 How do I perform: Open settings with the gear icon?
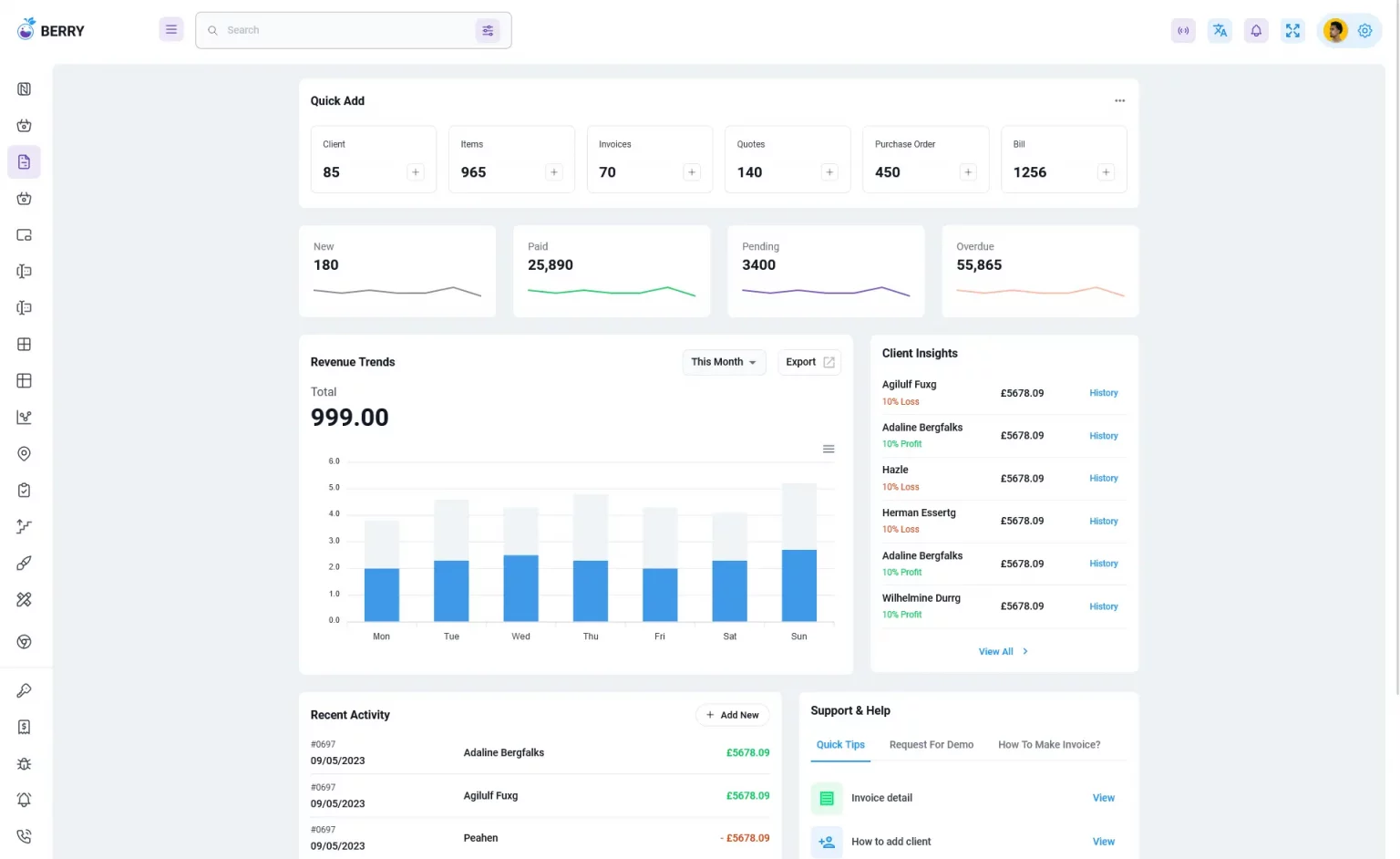pos(1364,30)
